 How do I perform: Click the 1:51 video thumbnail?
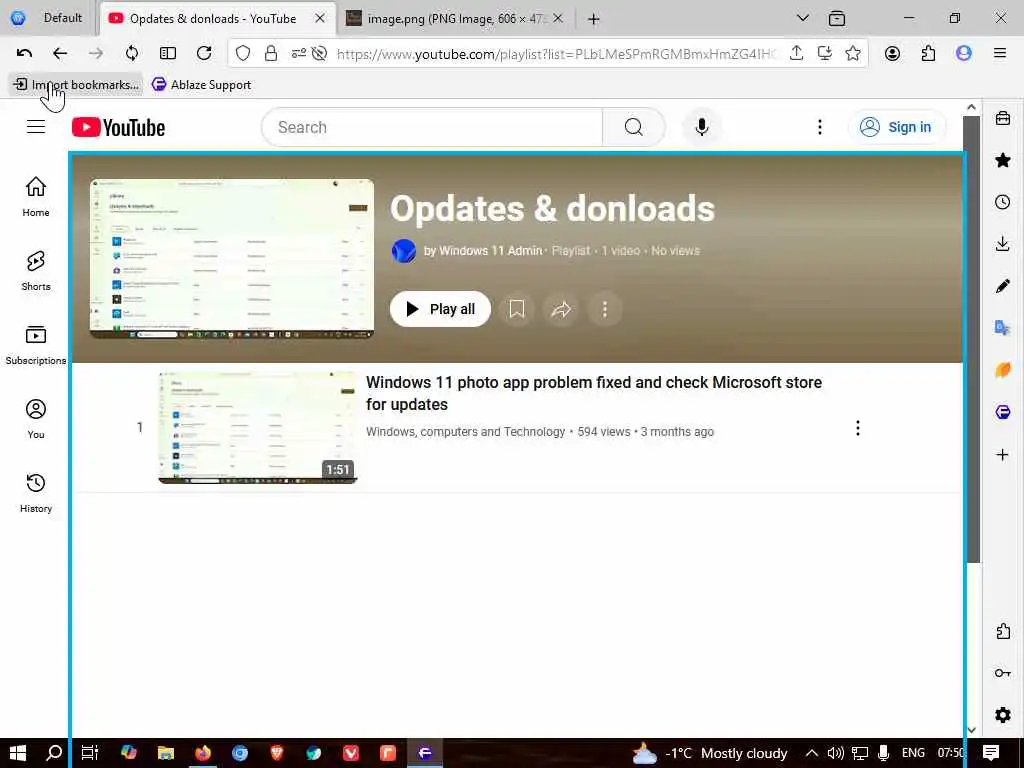click(x=258, y=428)
